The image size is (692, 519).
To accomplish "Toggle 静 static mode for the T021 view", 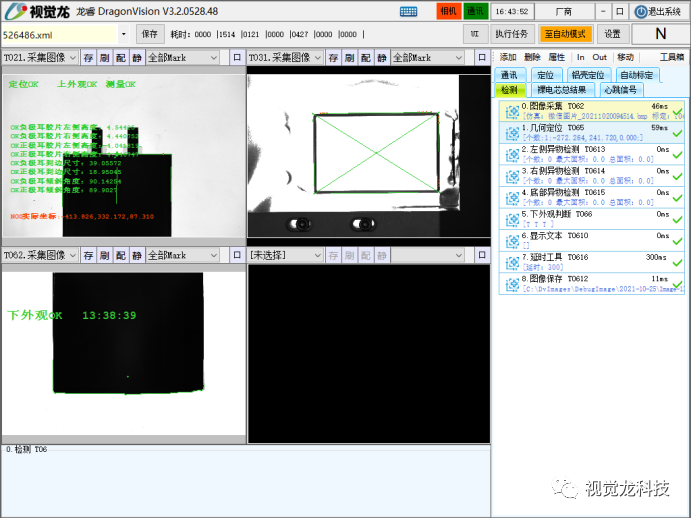I will [136, 58].
